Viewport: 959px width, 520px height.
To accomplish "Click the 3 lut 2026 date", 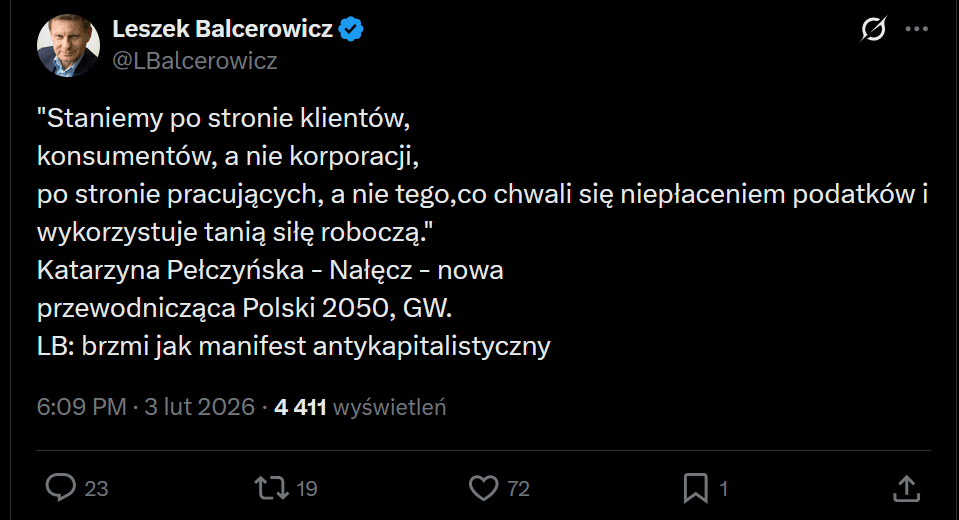I will 198,407.
